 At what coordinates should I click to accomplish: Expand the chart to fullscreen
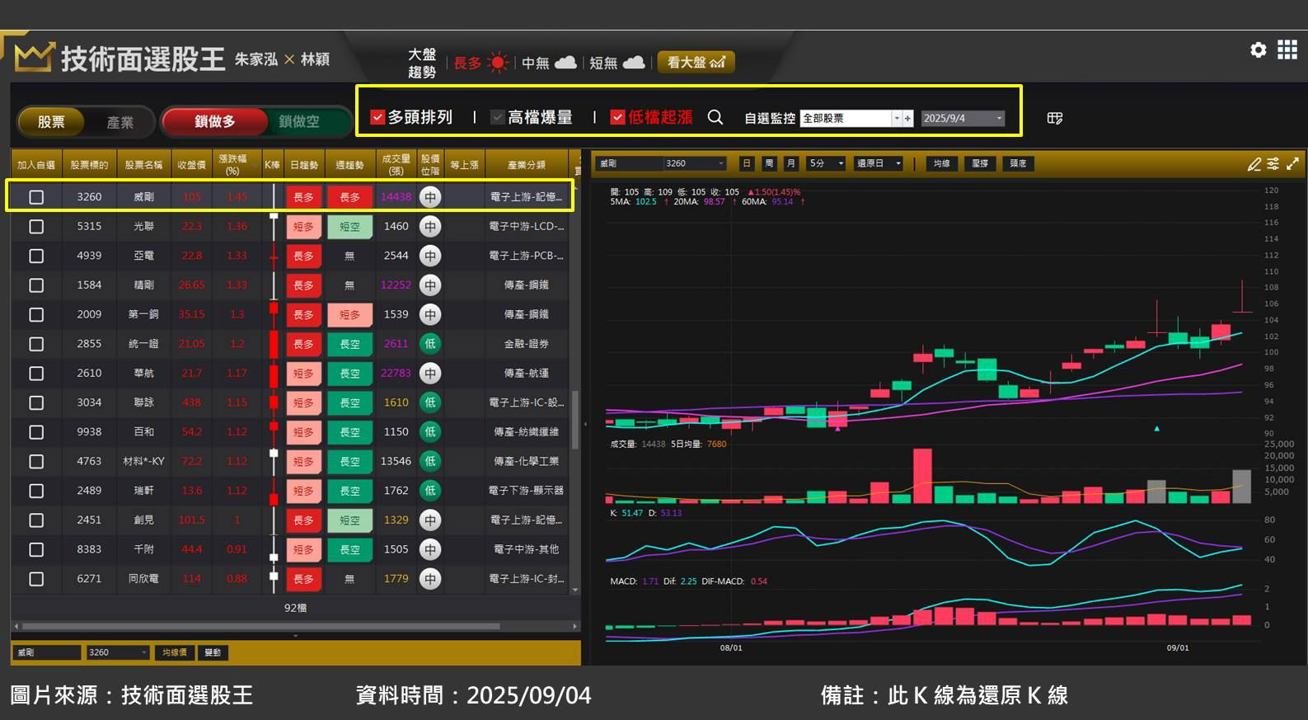coord(1293,164)
